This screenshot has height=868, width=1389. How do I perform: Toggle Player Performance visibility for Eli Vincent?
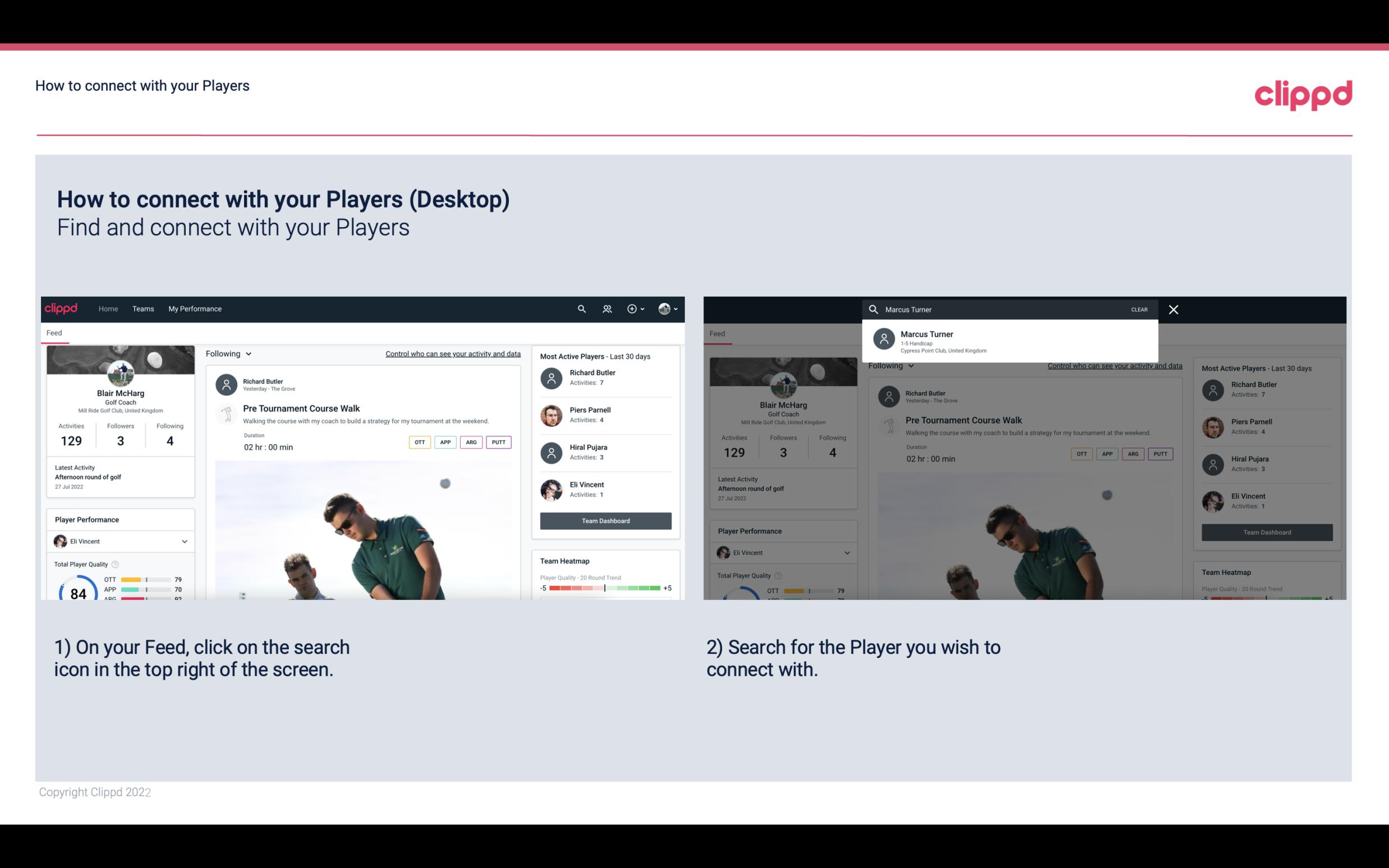[x=184, y=541]
